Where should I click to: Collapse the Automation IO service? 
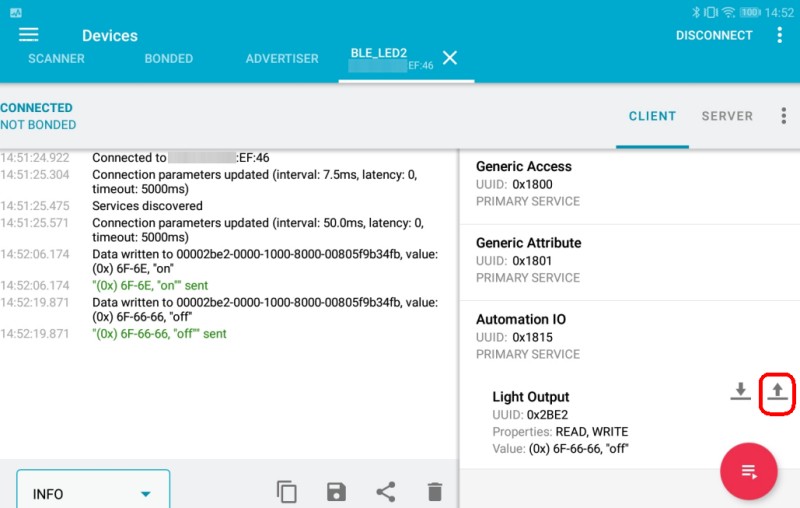coord(630,337)
